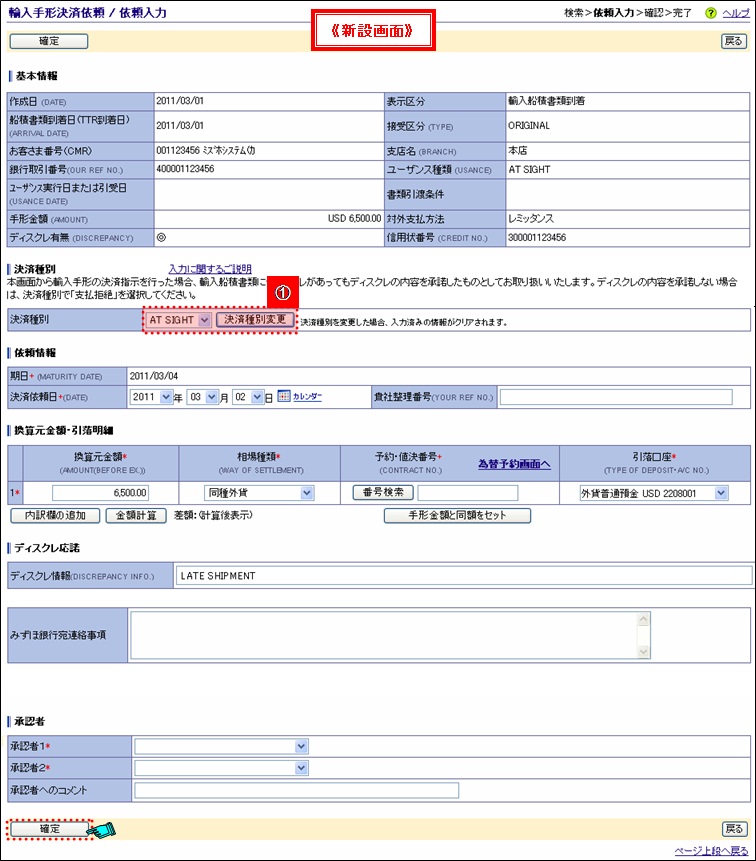756x861 pixels.
Task: Click the top 戻る button
Action: point(733,41)
